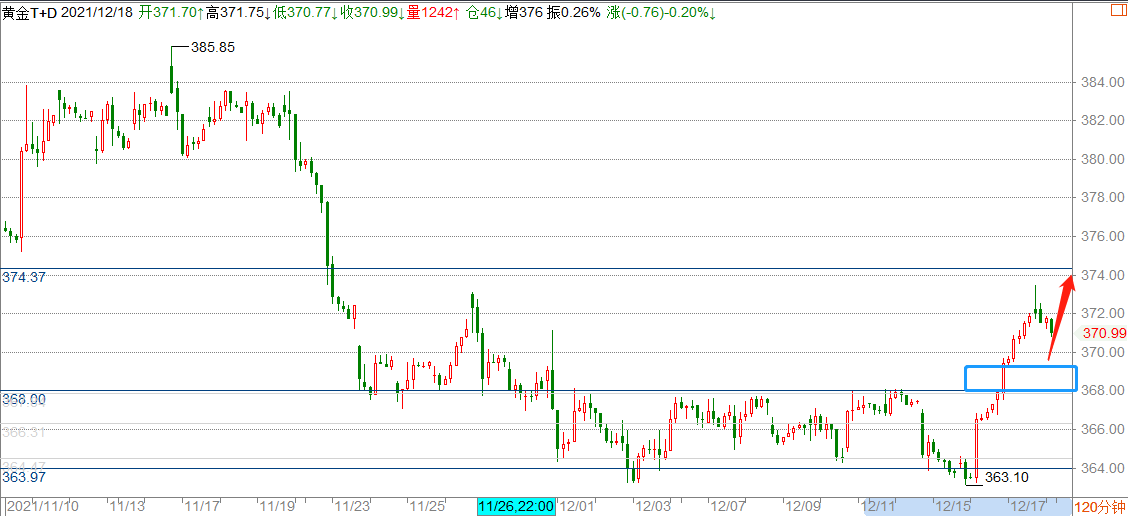Click the increase value 增376

(524, 14)
